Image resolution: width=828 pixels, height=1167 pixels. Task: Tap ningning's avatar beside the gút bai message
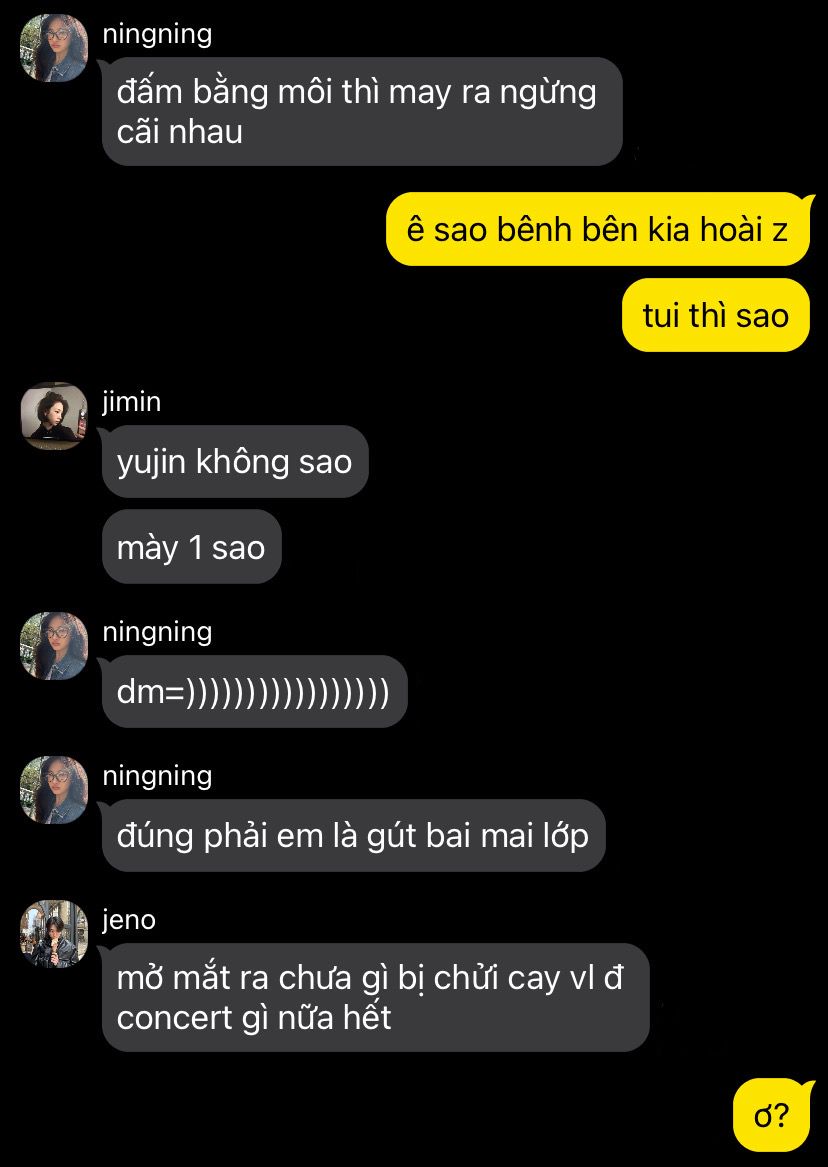click(x=54, y=790)
